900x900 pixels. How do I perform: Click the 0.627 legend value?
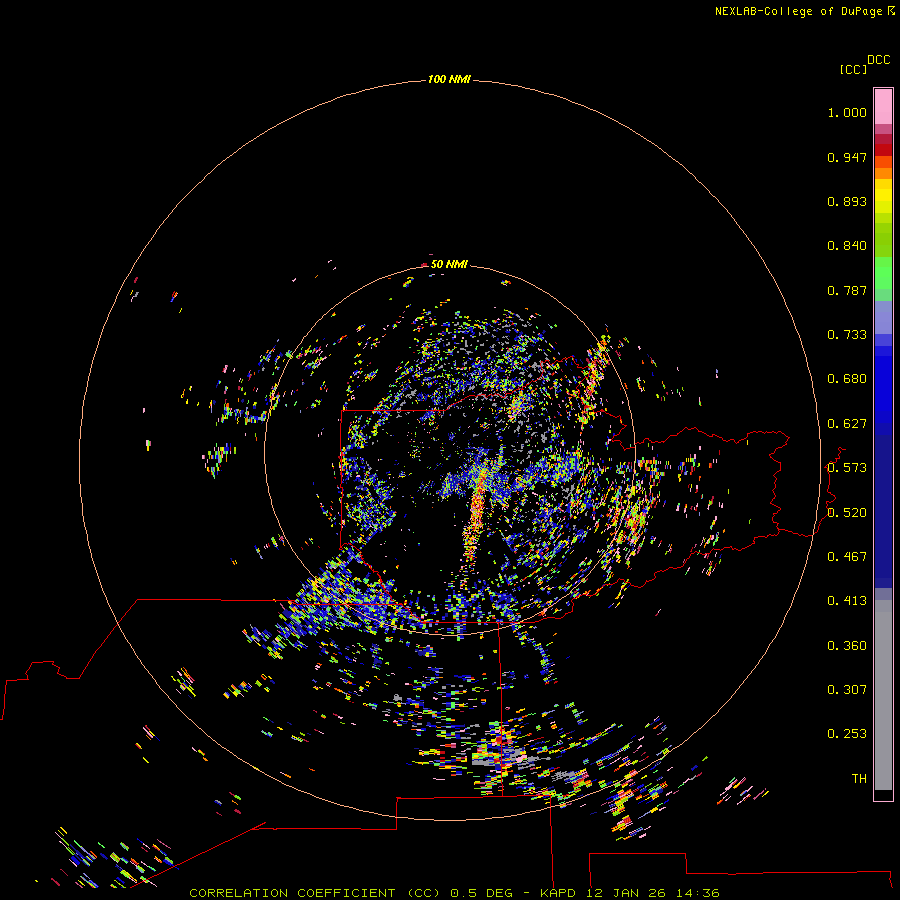pos(847,424)
